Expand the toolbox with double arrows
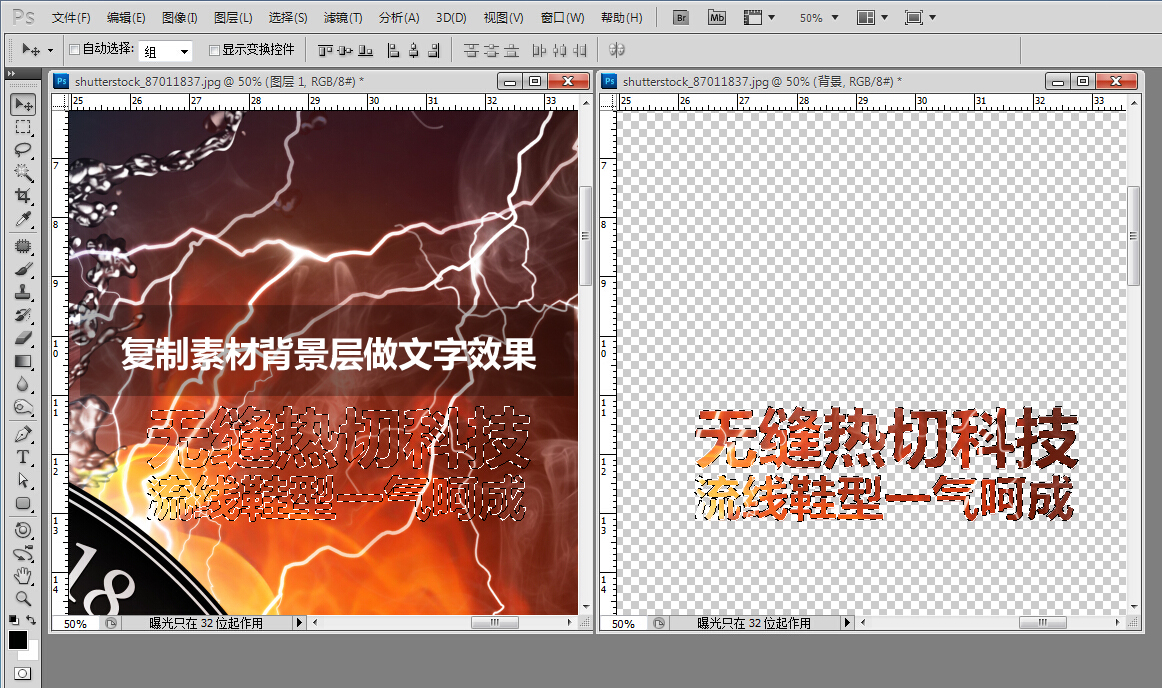The width and height of the screenshot is (1162, 688). click(x=11, y=73)
